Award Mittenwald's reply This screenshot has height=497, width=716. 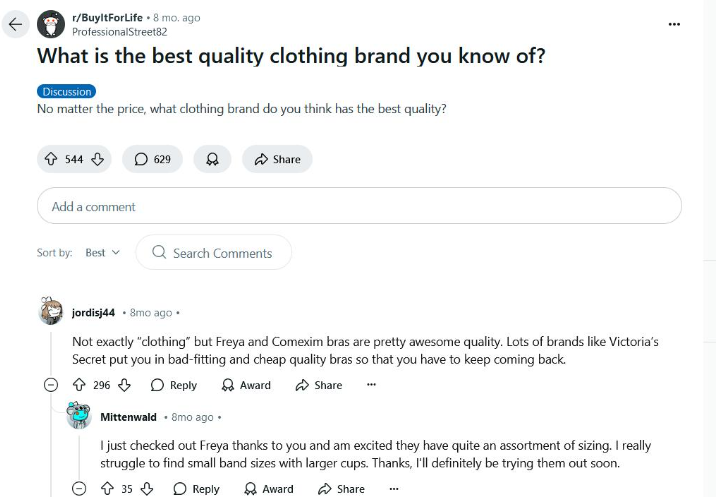[x=269, y=489]
